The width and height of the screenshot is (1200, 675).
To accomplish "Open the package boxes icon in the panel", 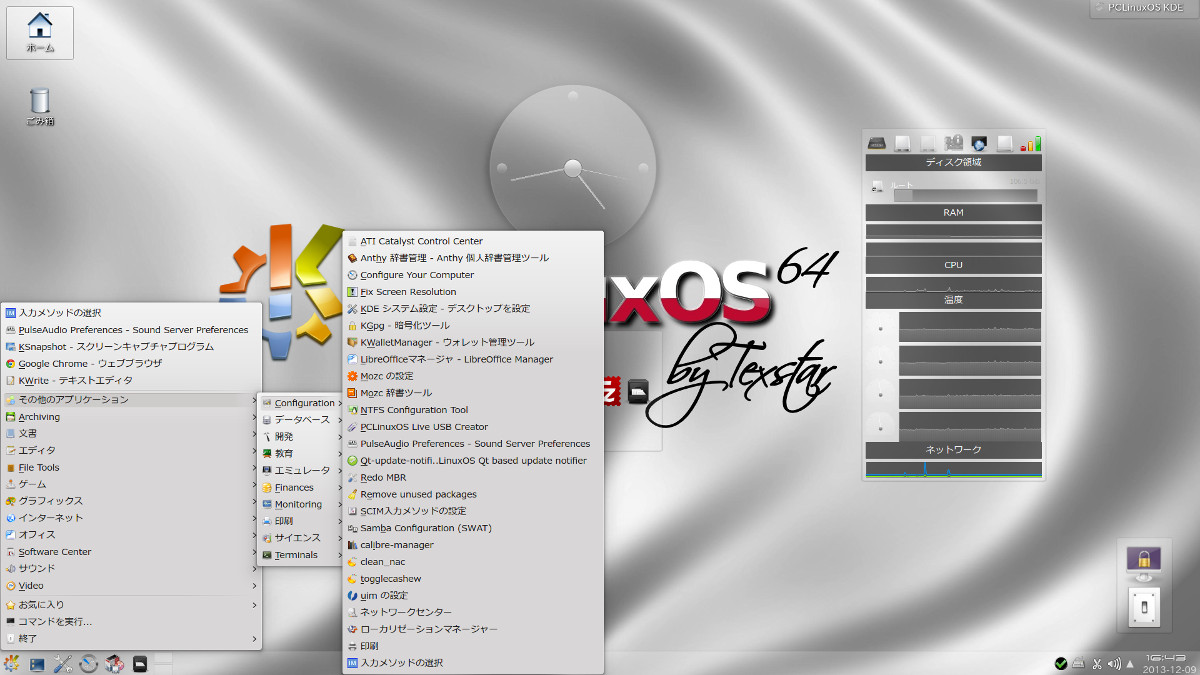I will pos(115,663).
